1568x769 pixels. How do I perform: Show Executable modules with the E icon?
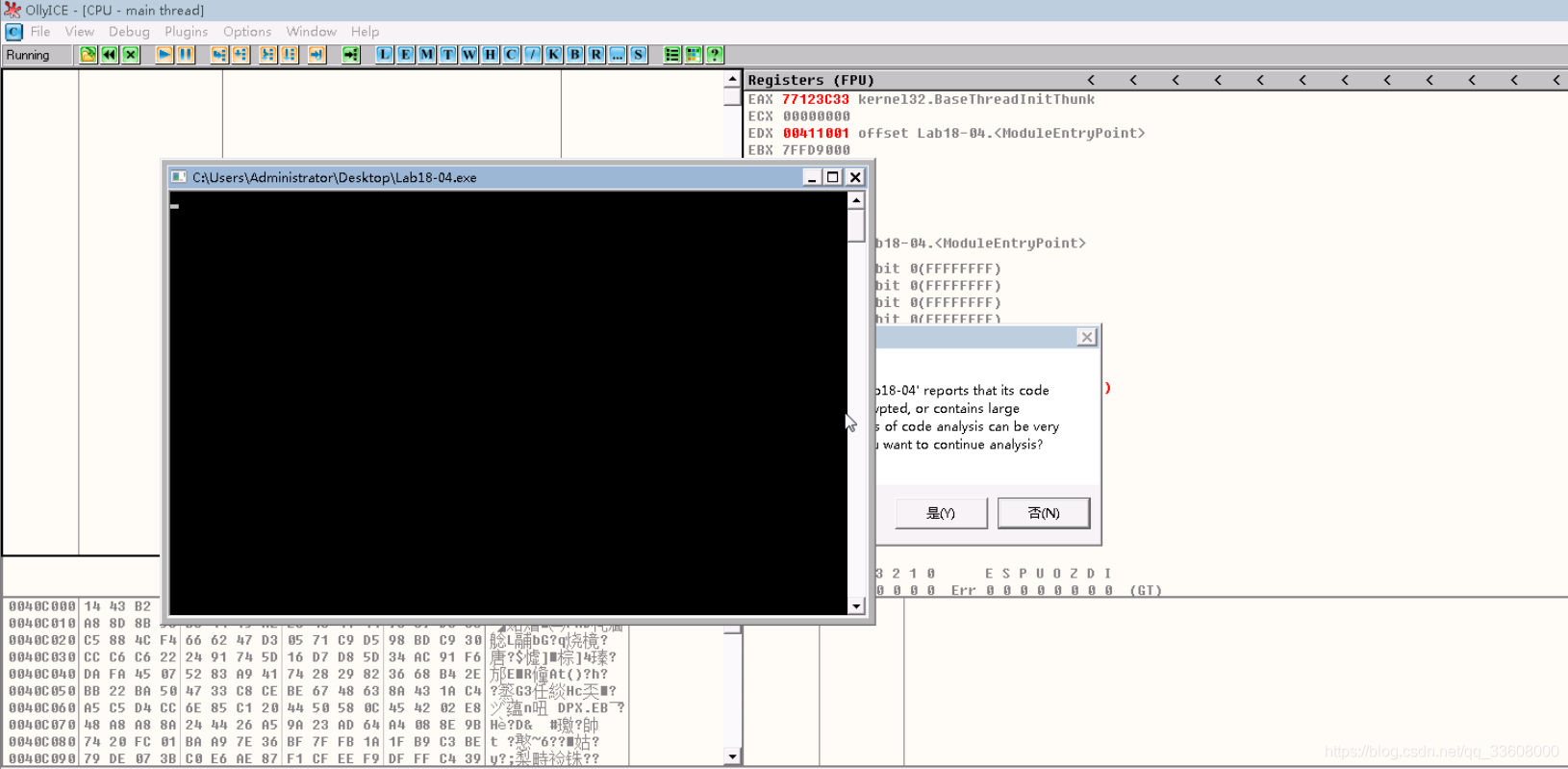pyautogui.click(x=406, y=55)
